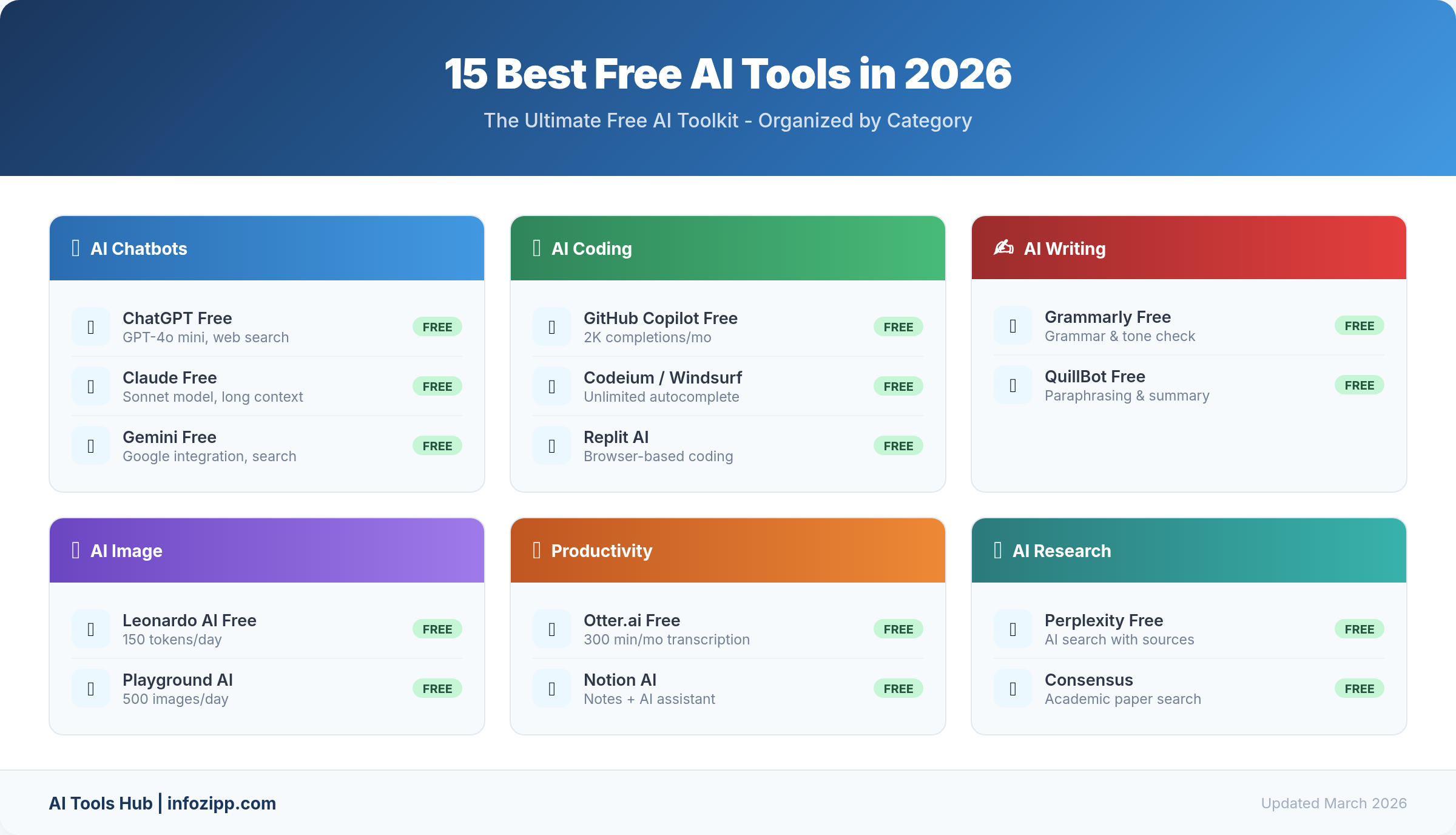
Task: Click the AI Research header icon
Action: point(997,550)
